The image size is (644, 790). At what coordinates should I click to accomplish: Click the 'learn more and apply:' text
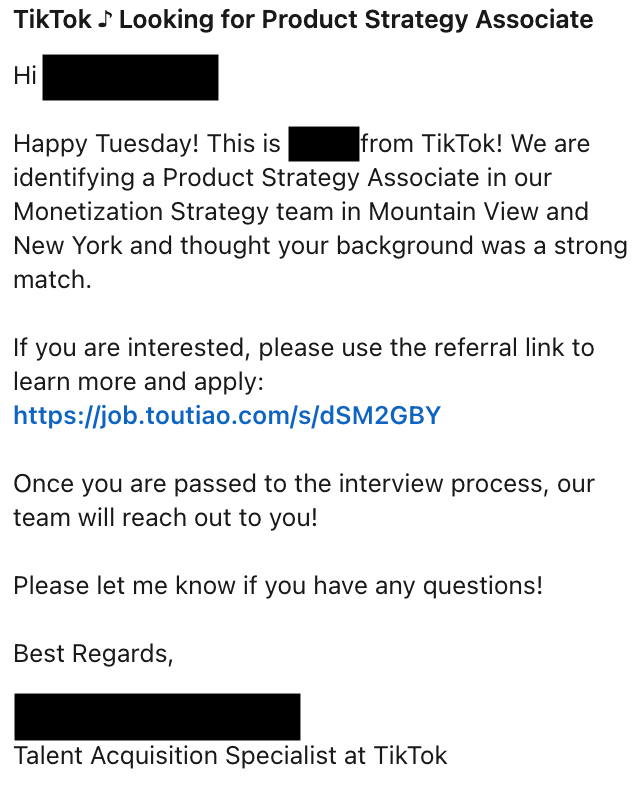click(139, 382)
